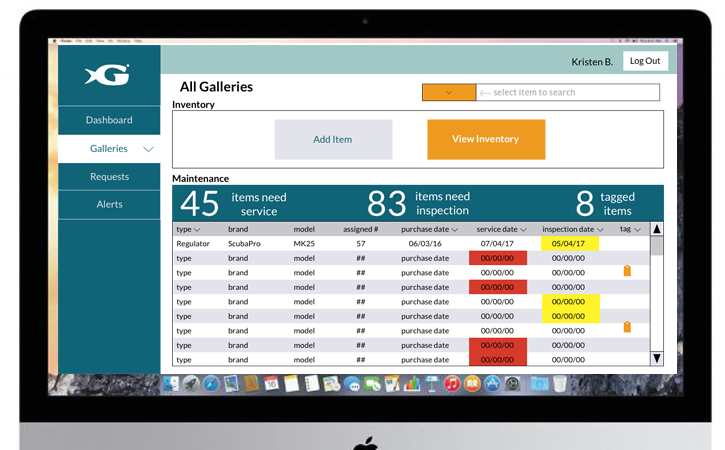Open Trash in the dock
The height and width of the screenshot is (450, 725).
[559, 384]
